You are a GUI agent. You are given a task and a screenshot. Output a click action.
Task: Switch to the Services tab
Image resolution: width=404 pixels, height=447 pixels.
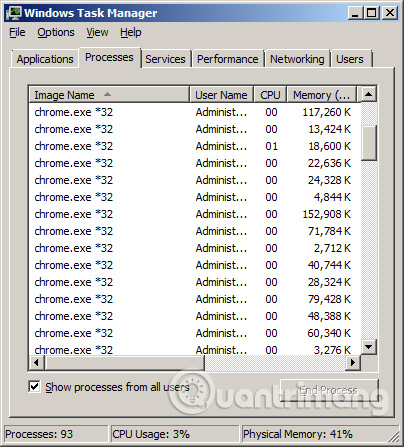pyautogui.click(x=165, y=59)
